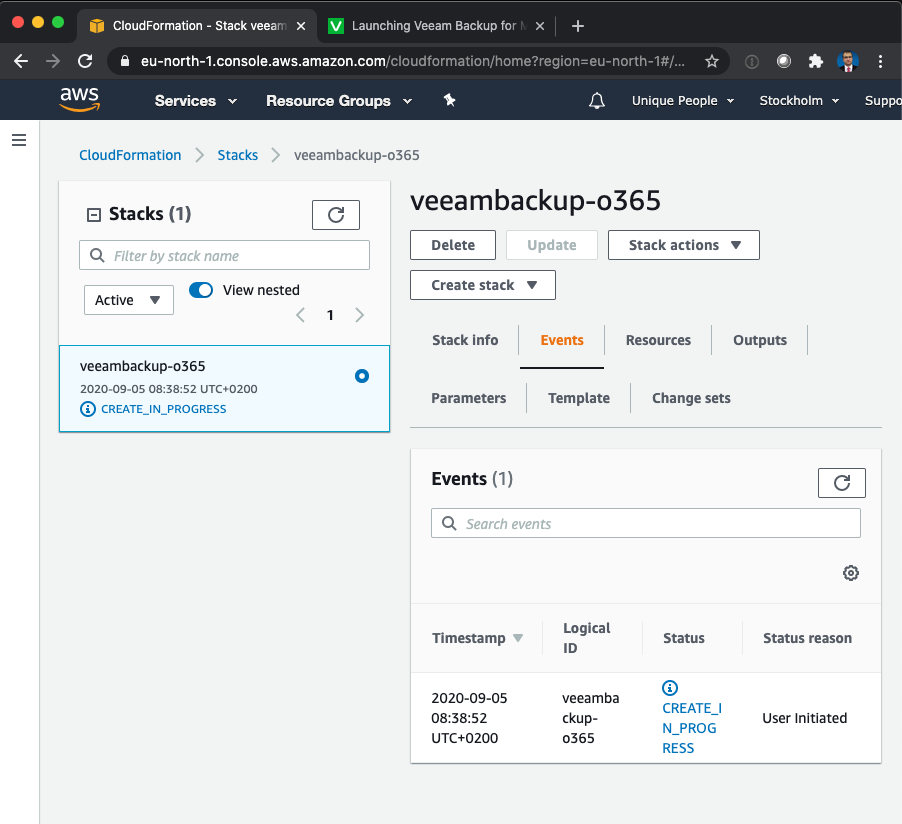Open the notifications bell
Viewport: 902px width, 824px height.
tap(597, 101)
